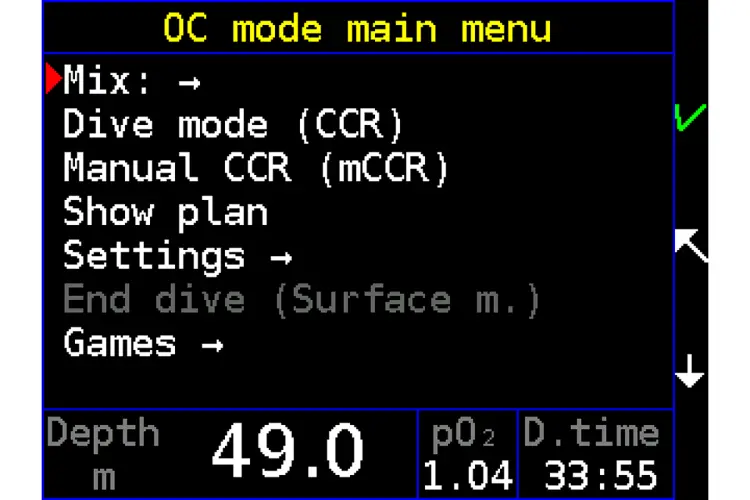Select the Mix: menu entry text
This screenshot has width=750, height=500.
click(x=108, y=82)
